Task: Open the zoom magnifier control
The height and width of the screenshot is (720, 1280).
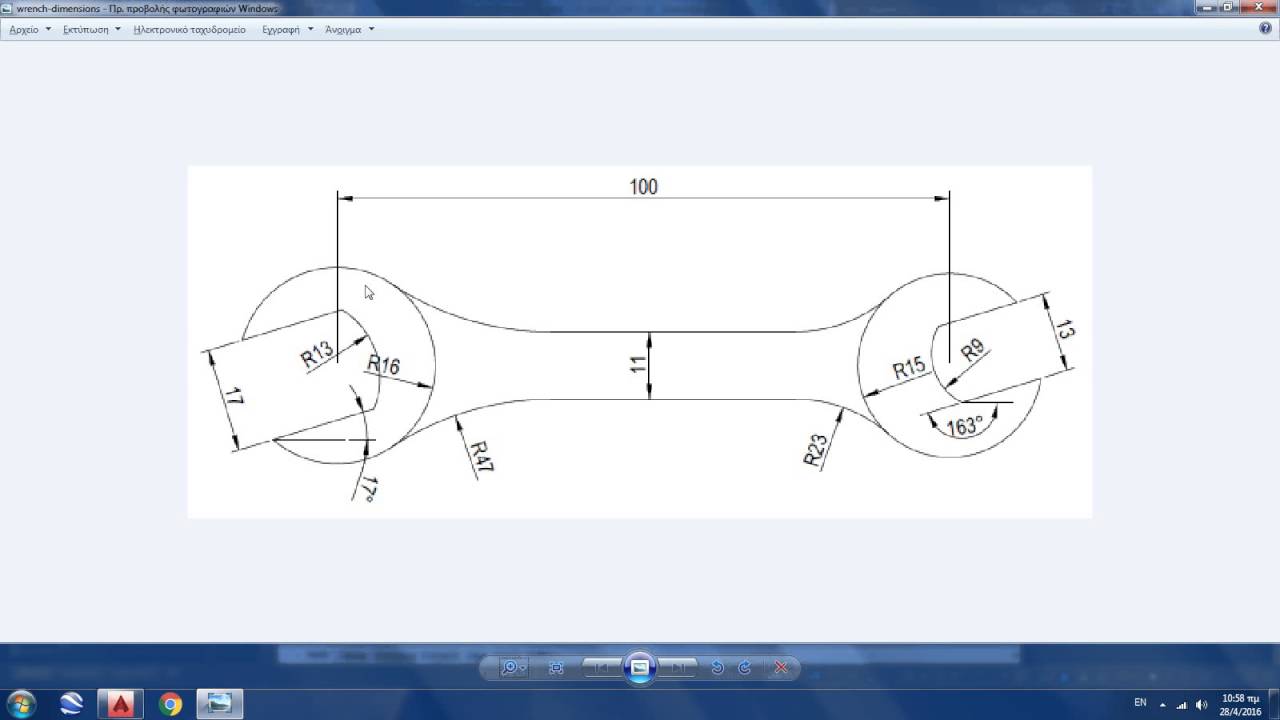Action: pyautogui.click(x=512, y=668)
